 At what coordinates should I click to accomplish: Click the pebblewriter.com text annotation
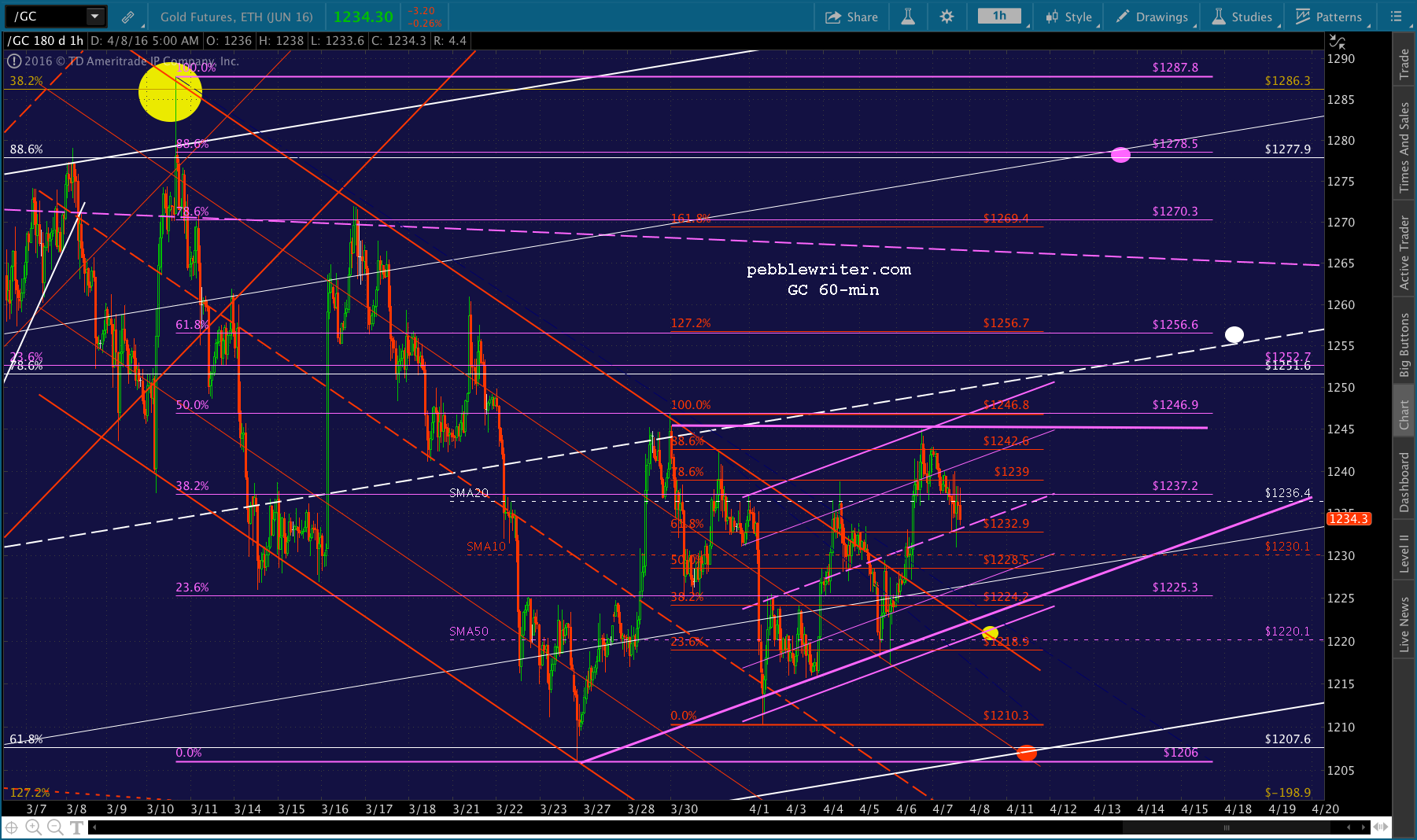[x=828, y=269]
